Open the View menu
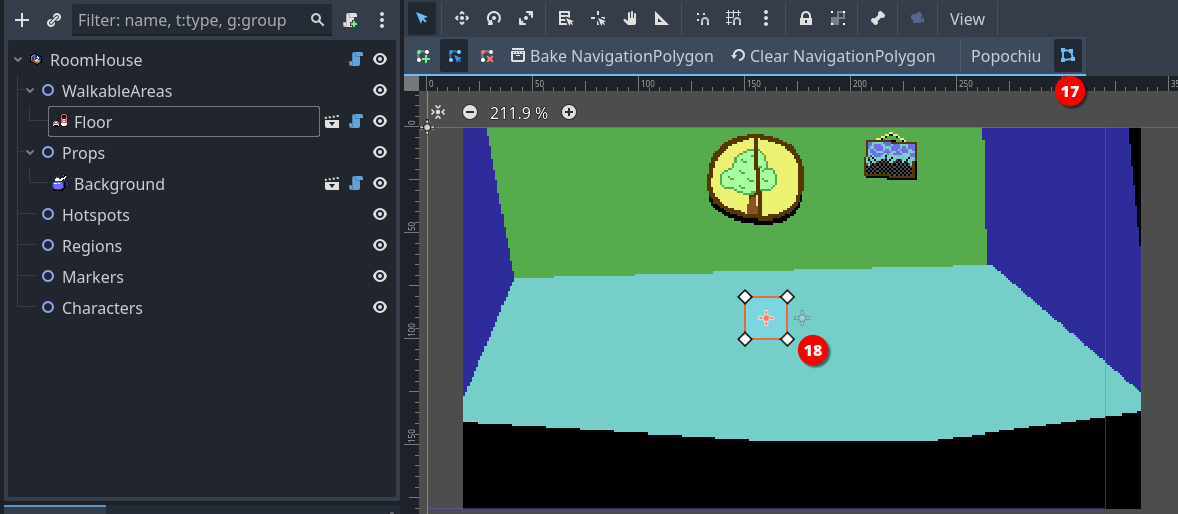1178x514 pixels. coord(967,20)
